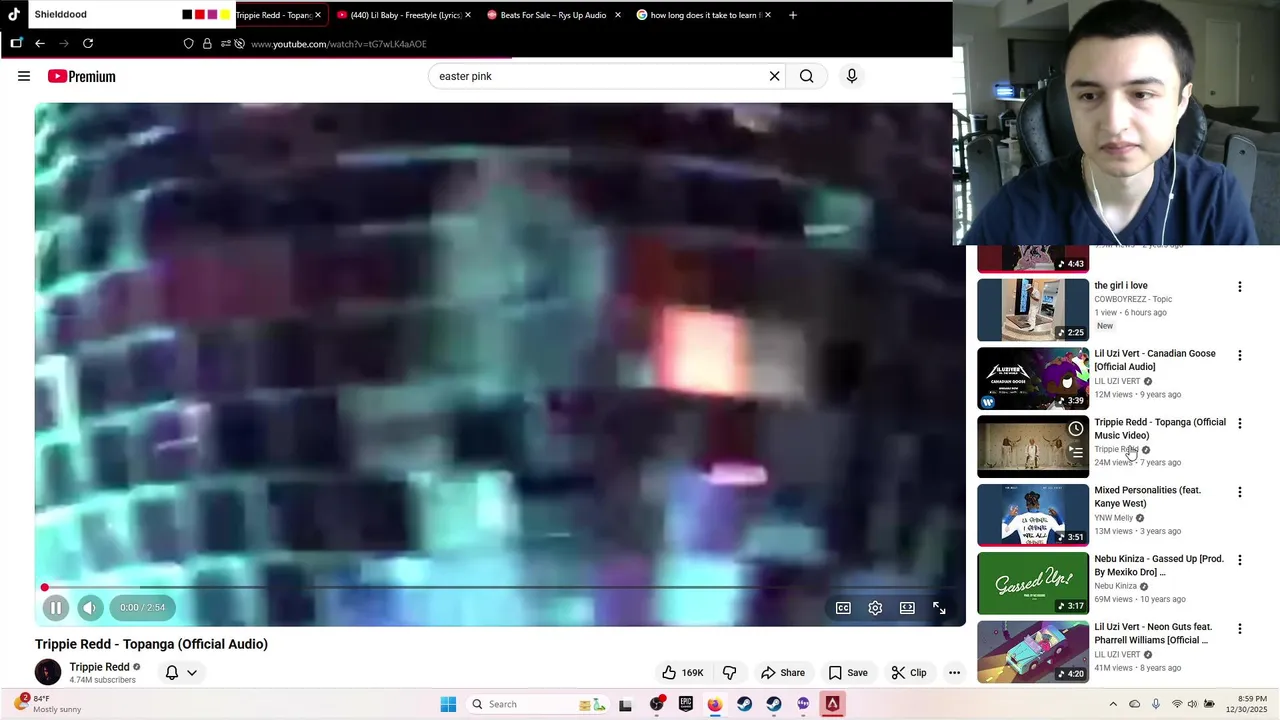The image size is (1280, 720).
Task: Open the the girl i love video thumbnail
Action: [1033, 310]
